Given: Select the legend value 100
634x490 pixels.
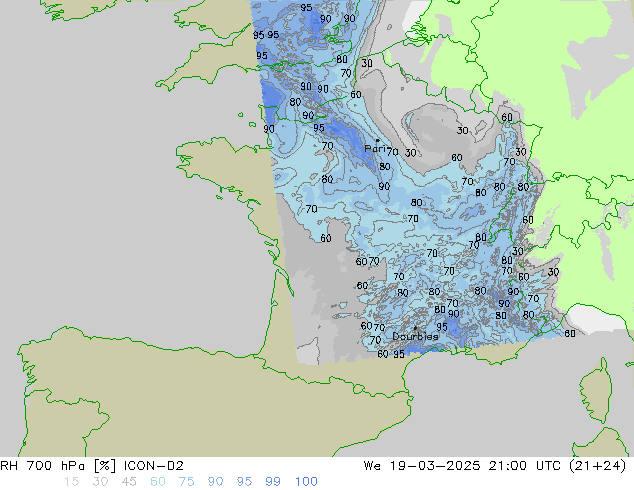Looking at the screenshot, I should click(x=306, y=482).
